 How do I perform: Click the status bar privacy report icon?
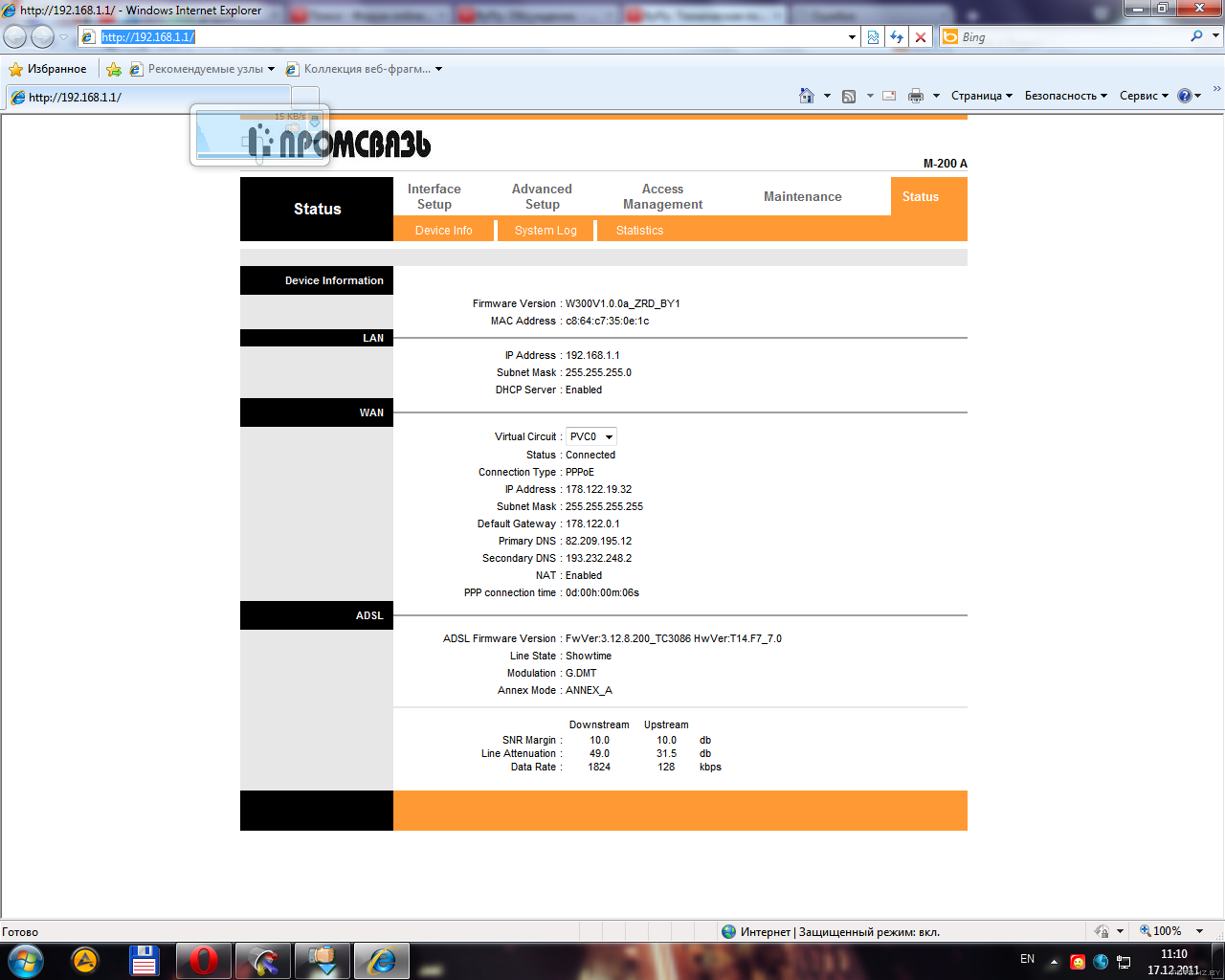pyautogui.click(x=1102, y=931)
